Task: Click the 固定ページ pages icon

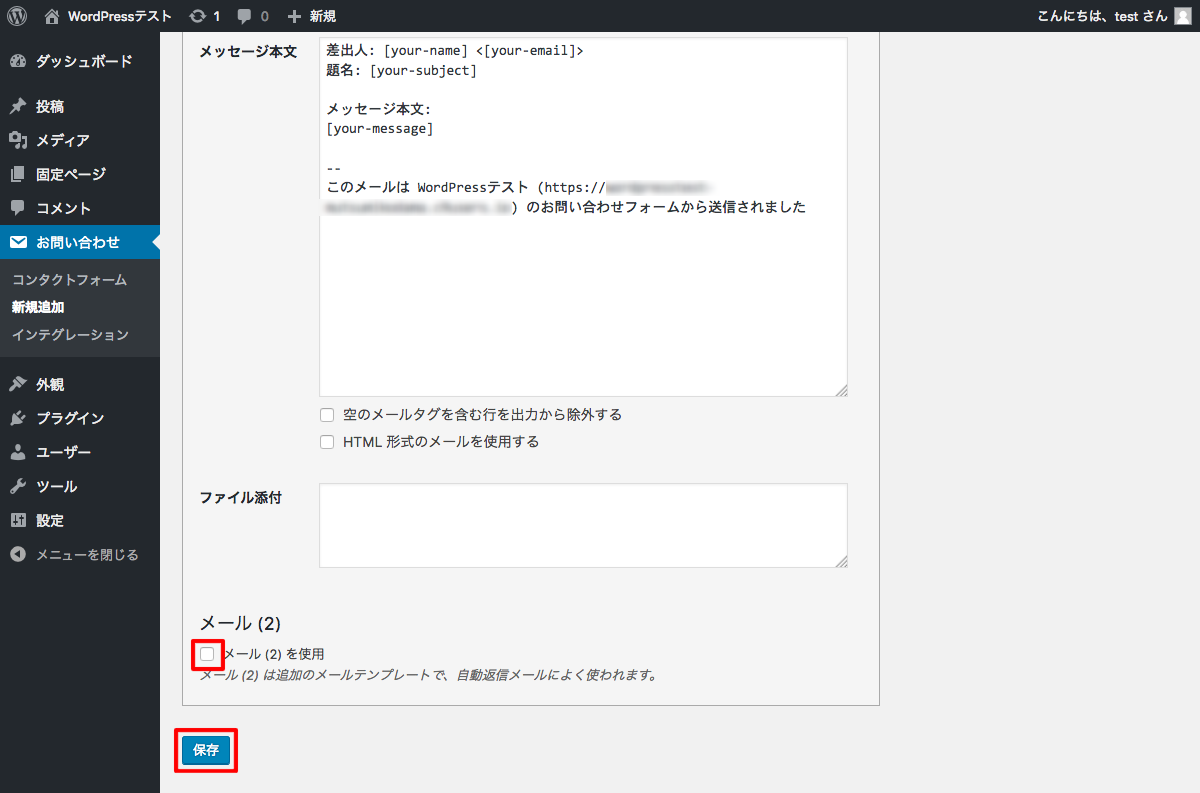Action: coord(18,174)
